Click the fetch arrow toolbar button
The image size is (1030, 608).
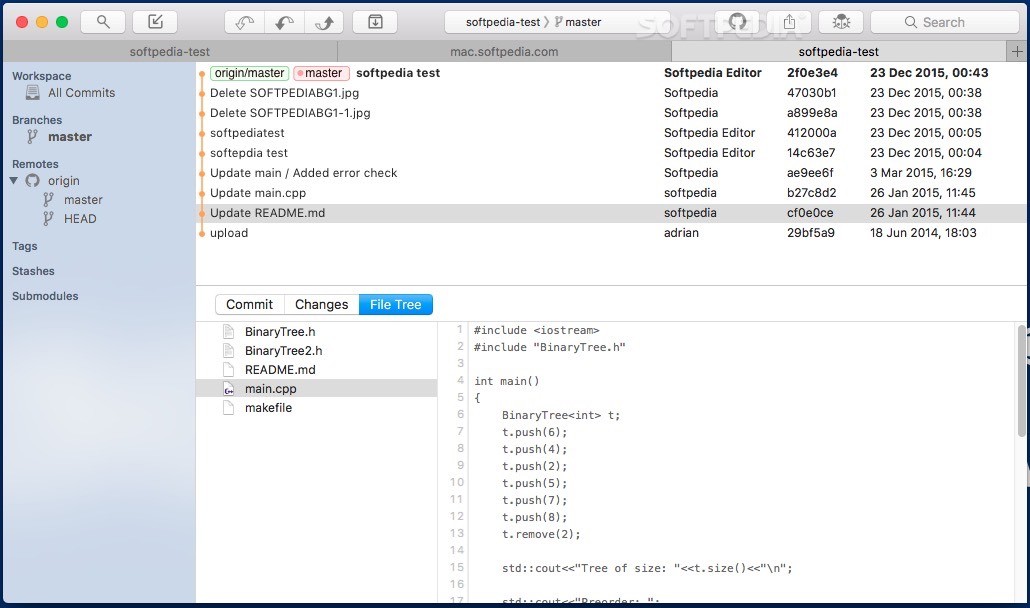click(244, 22)
